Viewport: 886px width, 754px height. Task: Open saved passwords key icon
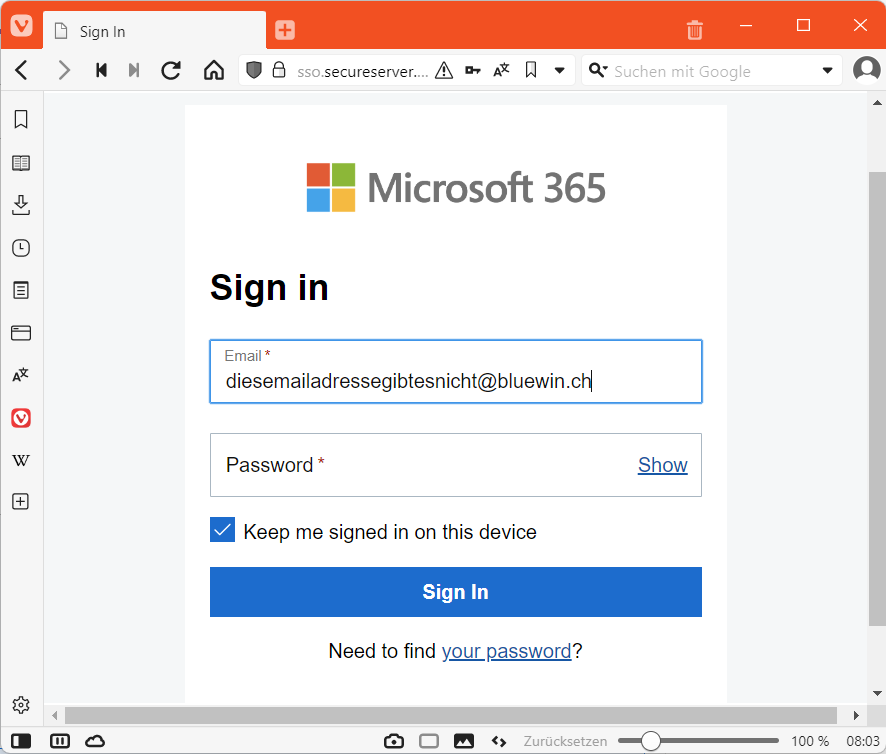[472, 71]
